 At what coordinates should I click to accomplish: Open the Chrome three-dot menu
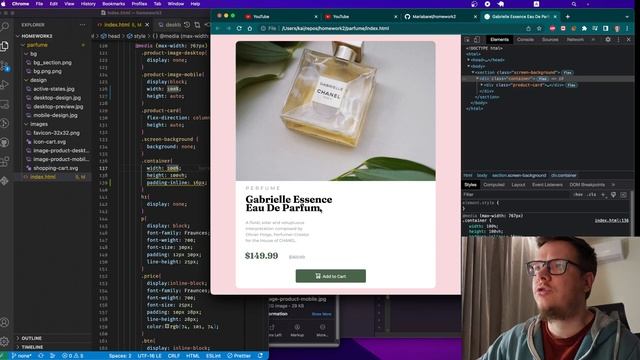coord(627,29)
